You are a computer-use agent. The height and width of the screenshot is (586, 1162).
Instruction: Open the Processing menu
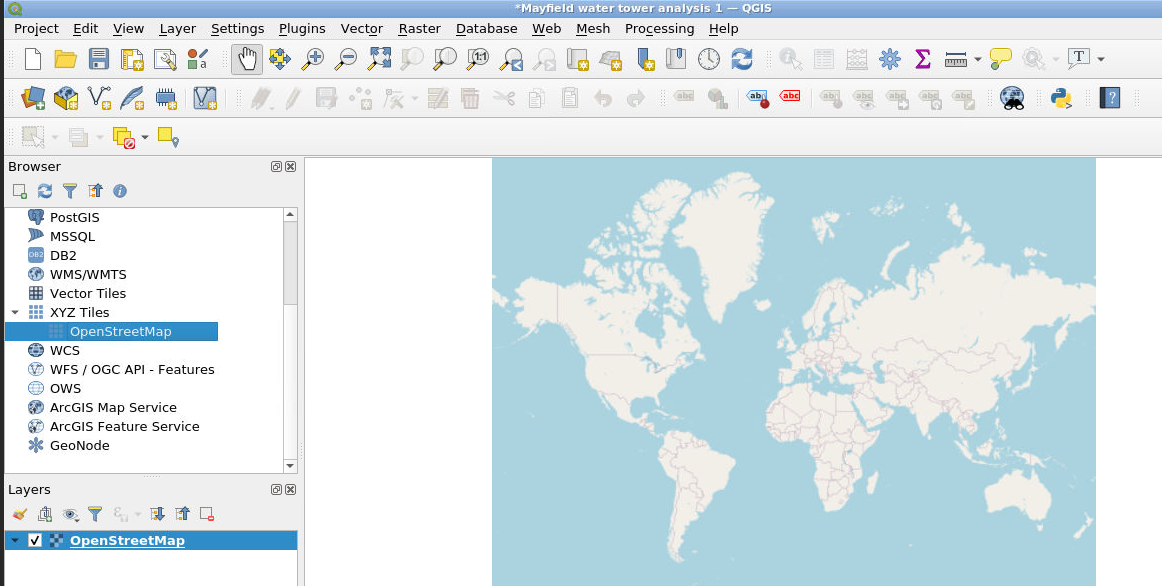point(659,29)
